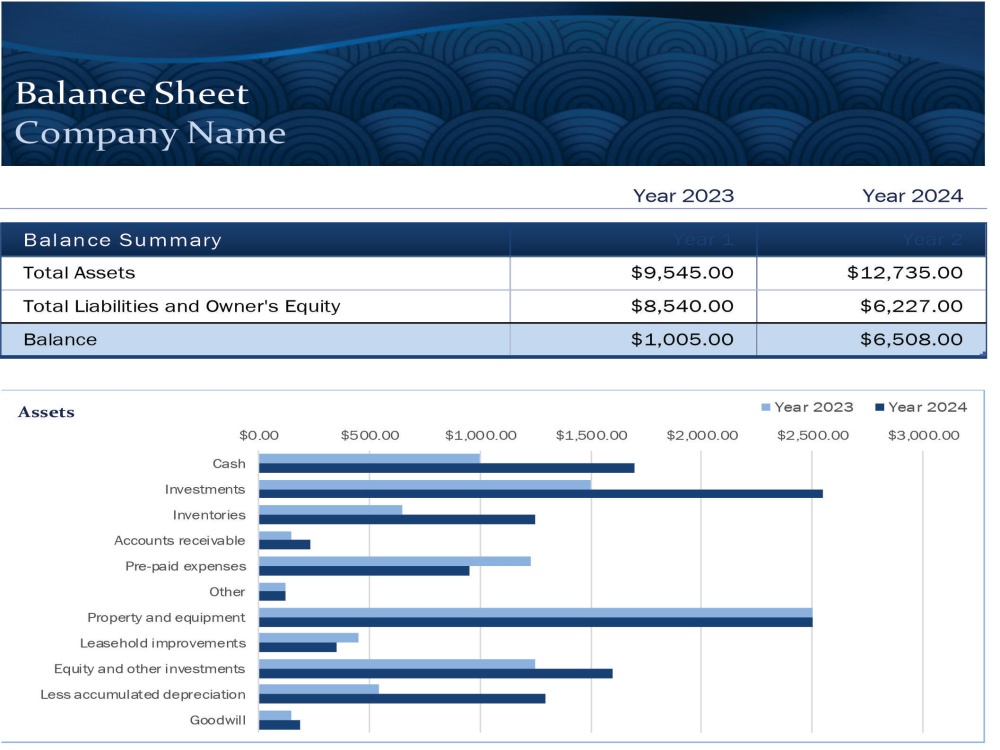This screenshot has height=750, width=1000.
Task: Click the Cash category label
Action: [229, 464]
